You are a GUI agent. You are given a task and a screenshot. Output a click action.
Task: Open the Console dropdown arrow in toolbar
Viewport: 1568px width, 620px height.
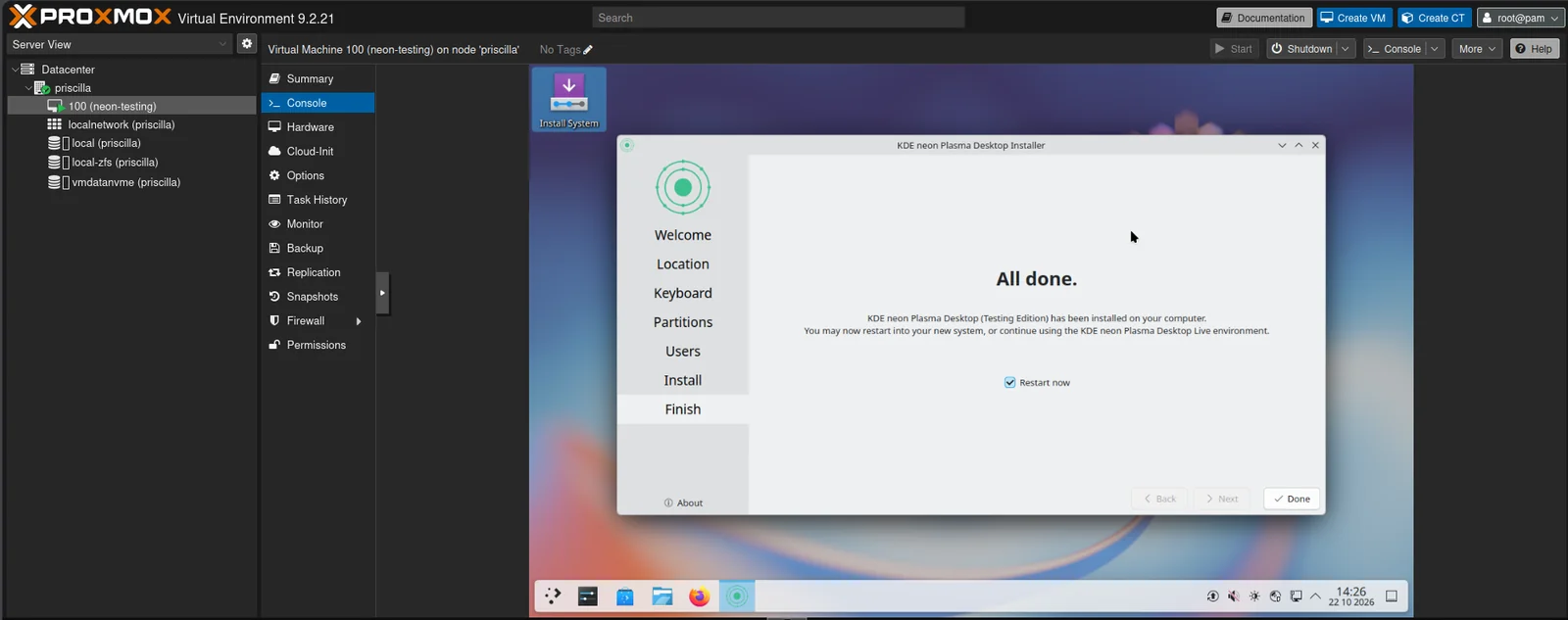[1435, 49]
